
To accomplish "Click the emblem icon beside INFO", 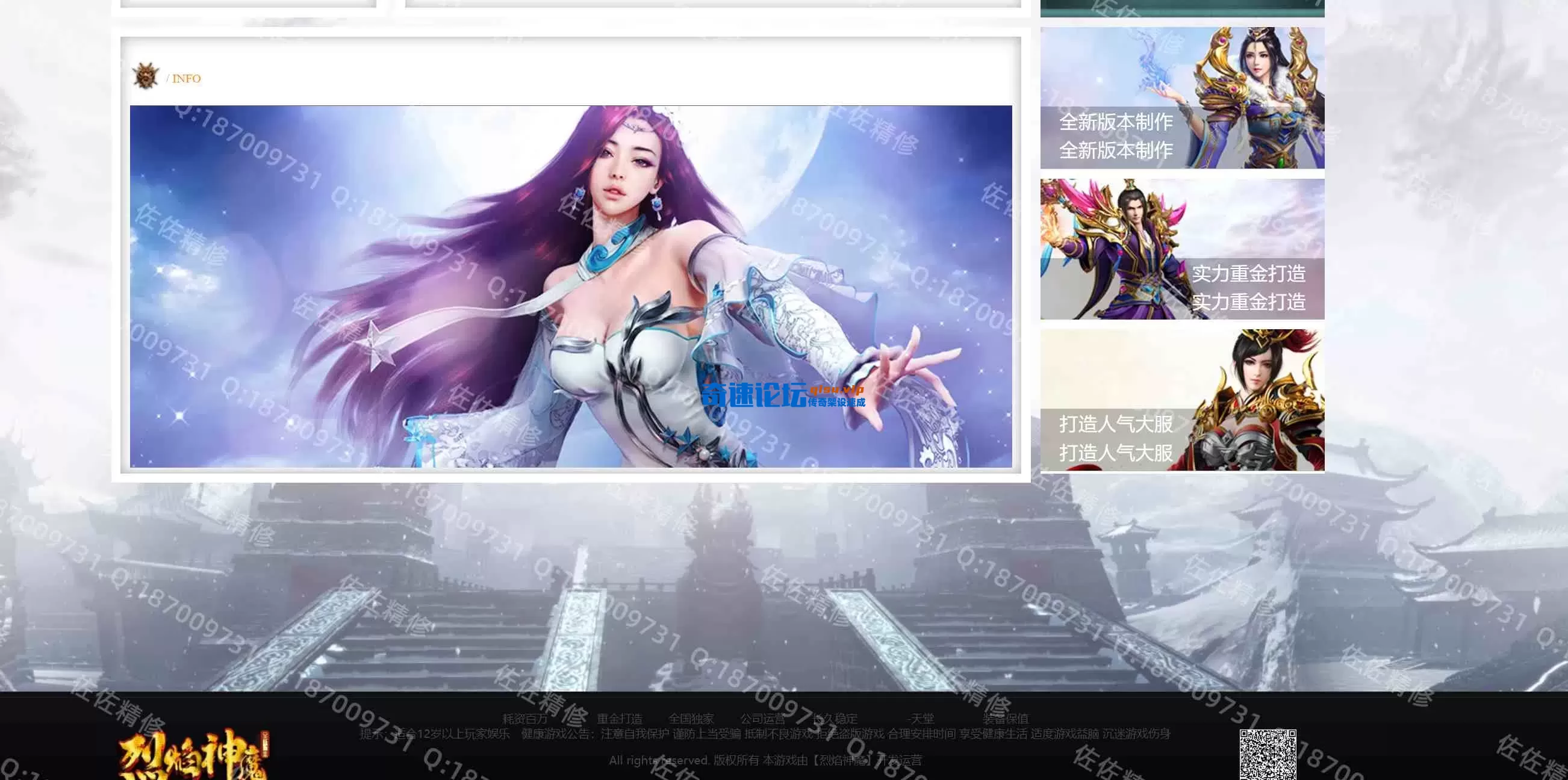I will pos(145,77).
